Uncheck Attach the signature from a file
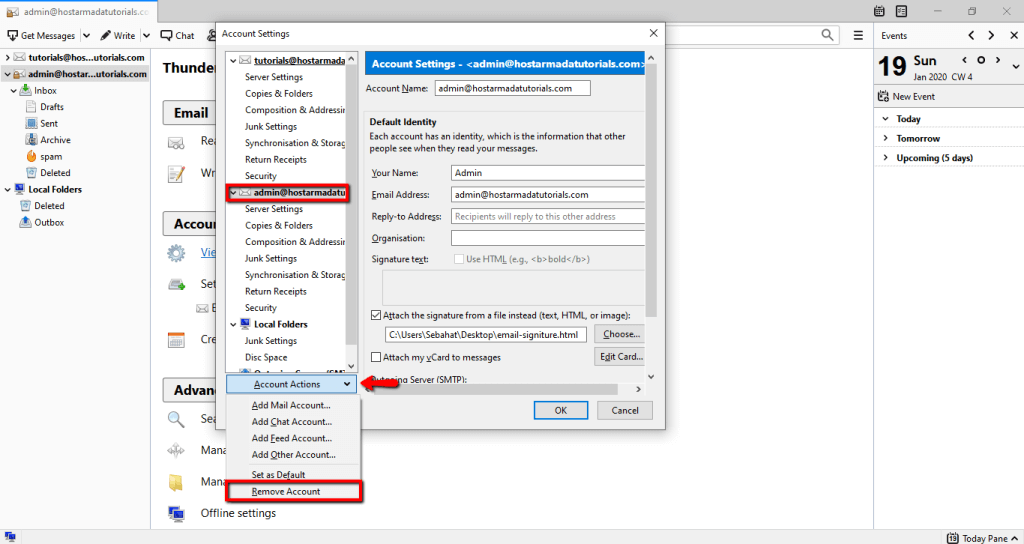The image size is (1024, 544). 376,315
